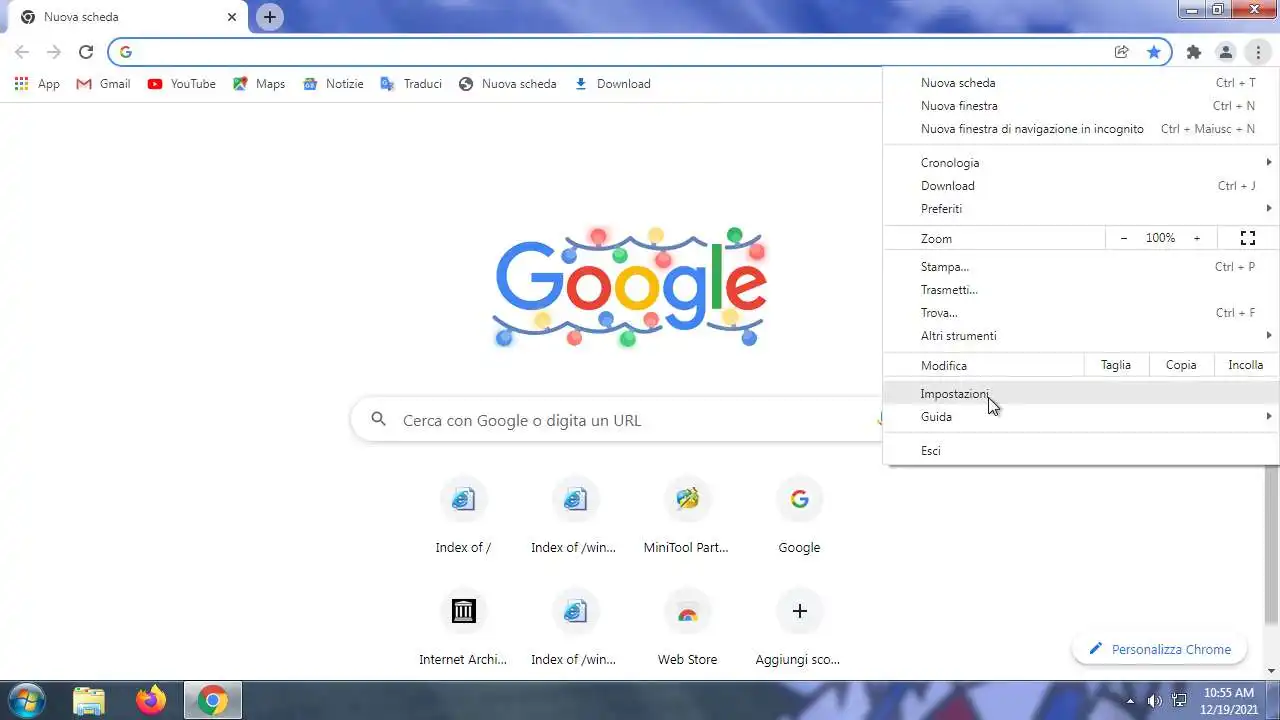
Task: Show hidden tray icons arrow
Action: pyautogui.click(x=1130, y=701)
